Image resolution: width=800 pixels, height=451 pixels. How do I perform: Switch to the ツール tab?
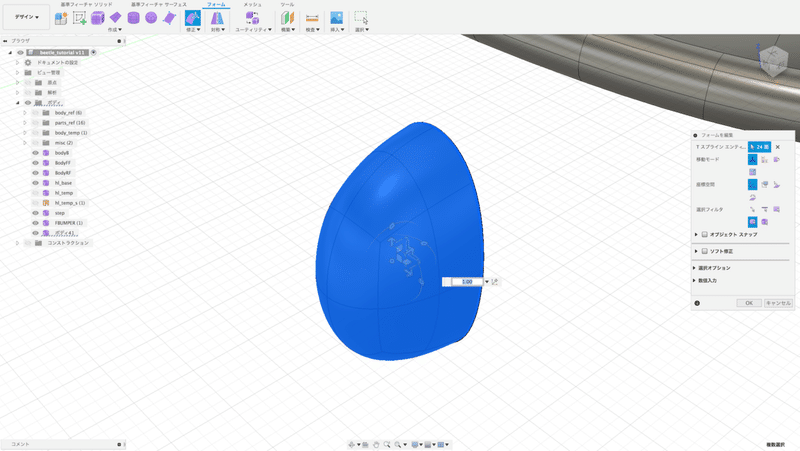(x=287, y=4)
